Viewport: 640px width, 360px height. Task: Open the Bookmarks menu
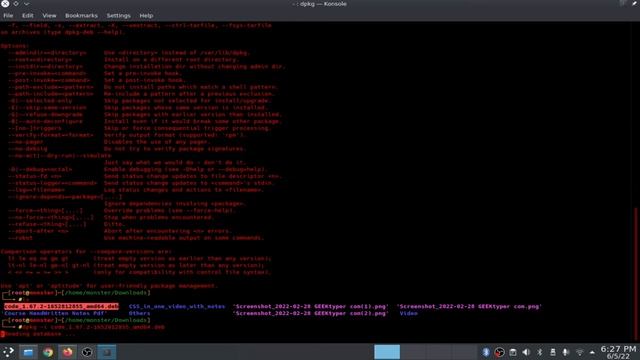[x=81, y=16]
